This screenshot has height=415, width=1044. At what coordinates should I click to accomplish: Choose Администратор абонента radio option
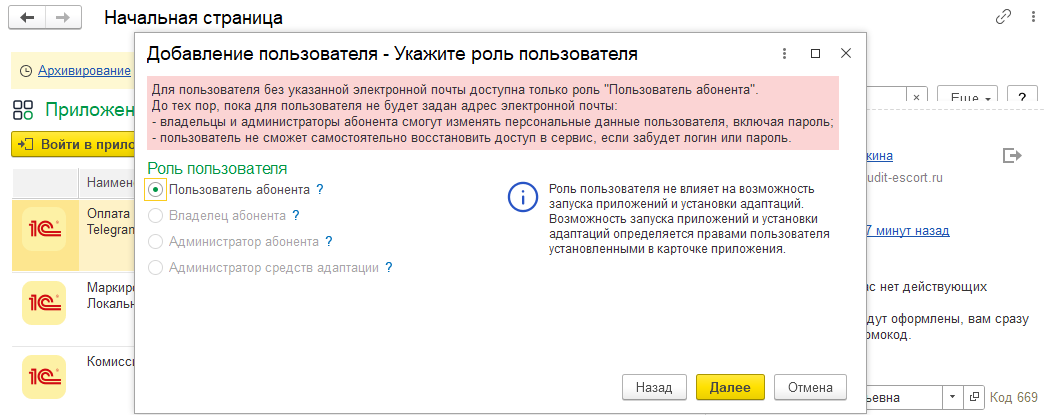(155, 241)
